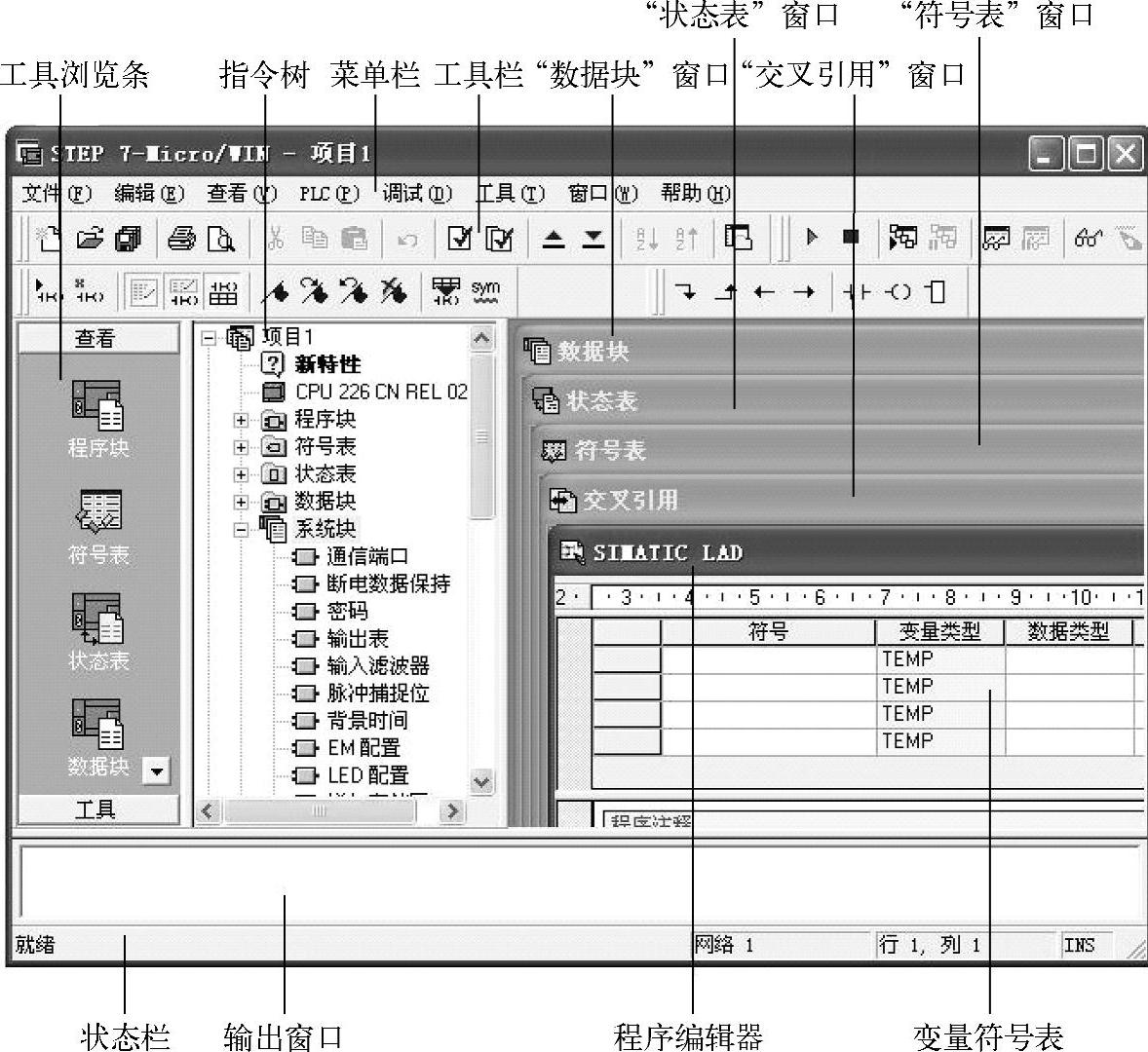
Task: Open the PLC(P) menu
Action: [x=328, y=193]
